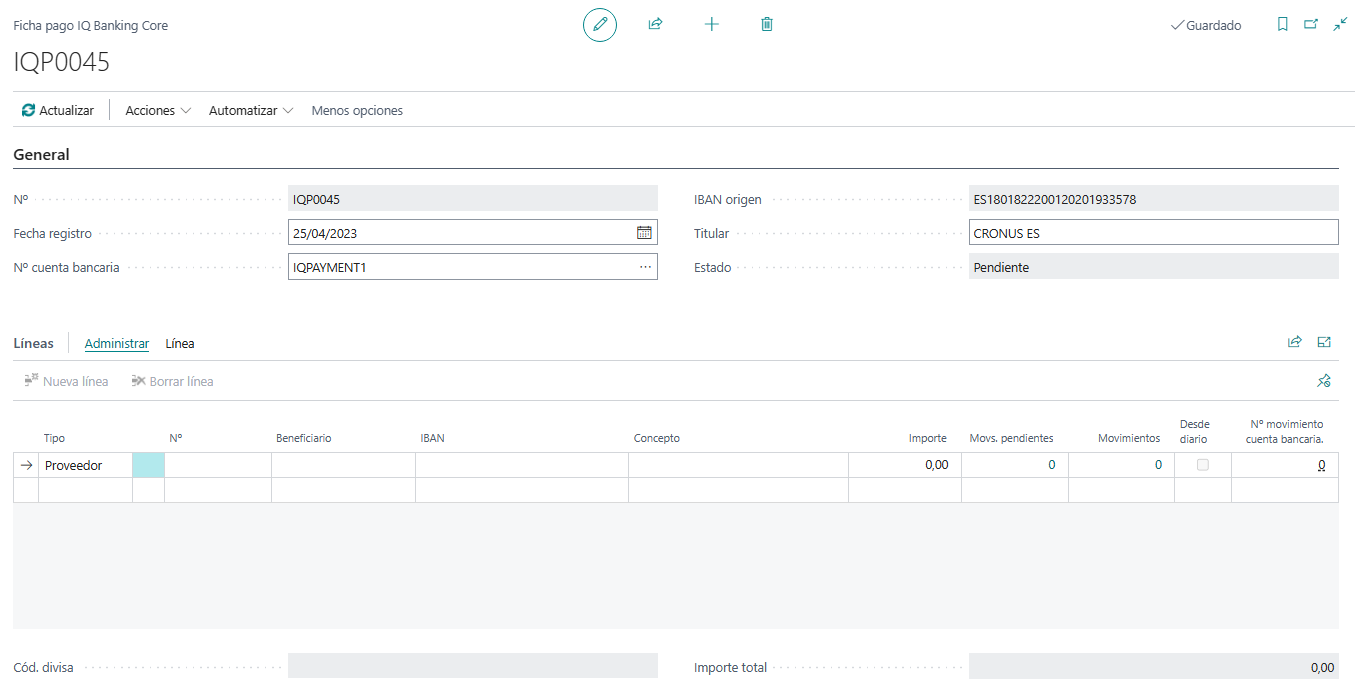Viewport: 1360px width, 694px height.
Task: Open Nº cuenta bancaria lookup ellipsis
Action: click(645, 267)
